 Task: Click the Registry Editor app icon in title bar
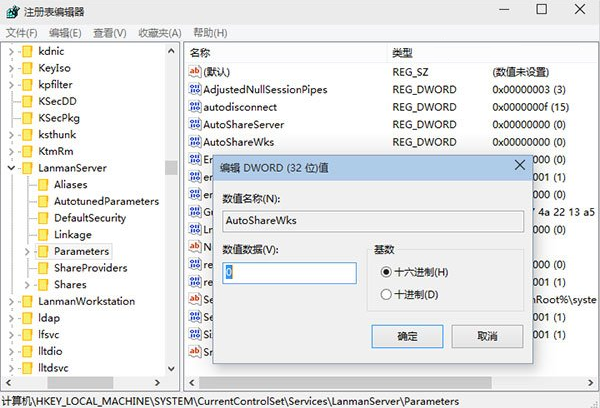pos(13,11)
